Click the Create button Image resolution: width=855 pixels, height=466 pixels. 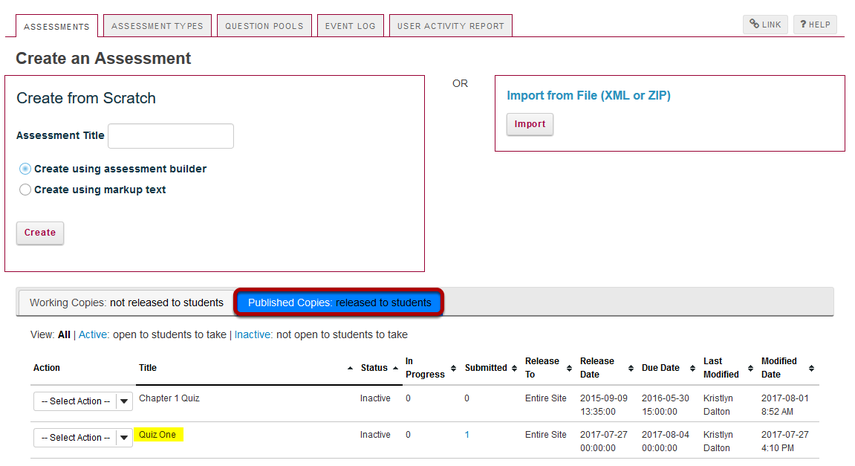[x=40, y=233]
